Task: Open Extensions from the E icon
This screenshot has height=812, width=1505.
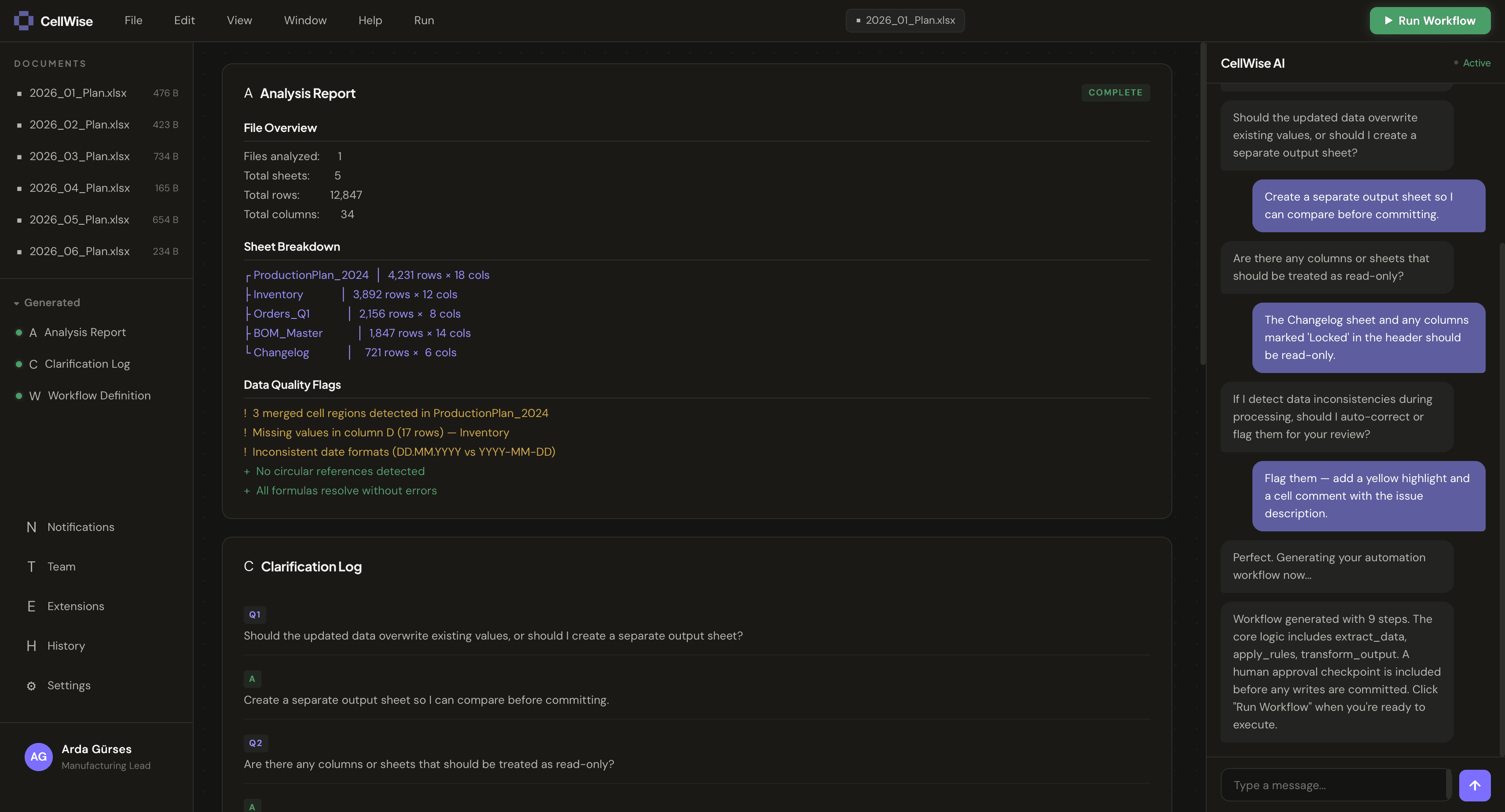Action: (32, 607)
